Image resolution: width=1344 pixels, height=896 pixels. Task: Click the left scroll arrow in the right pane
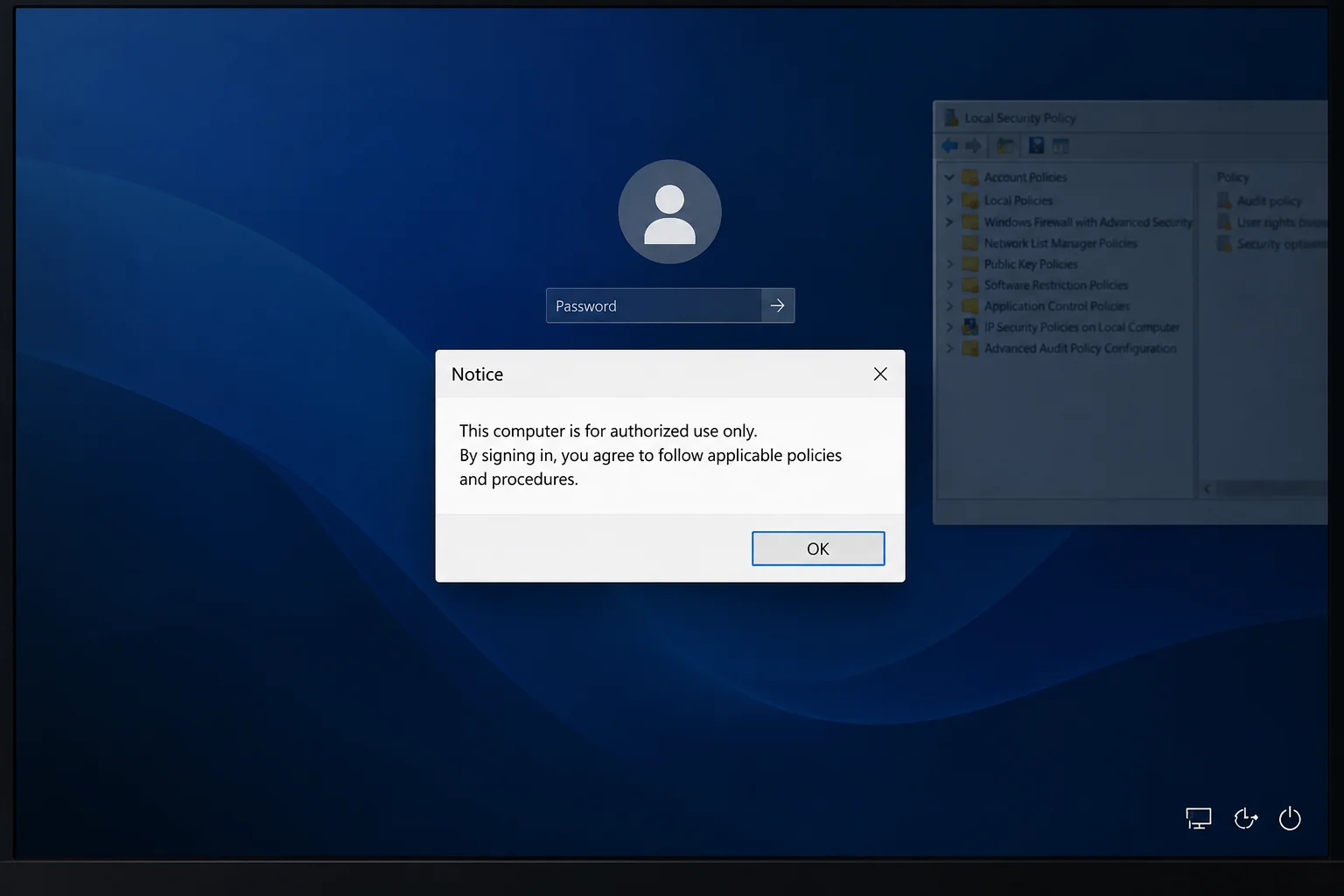(1207, 489)
